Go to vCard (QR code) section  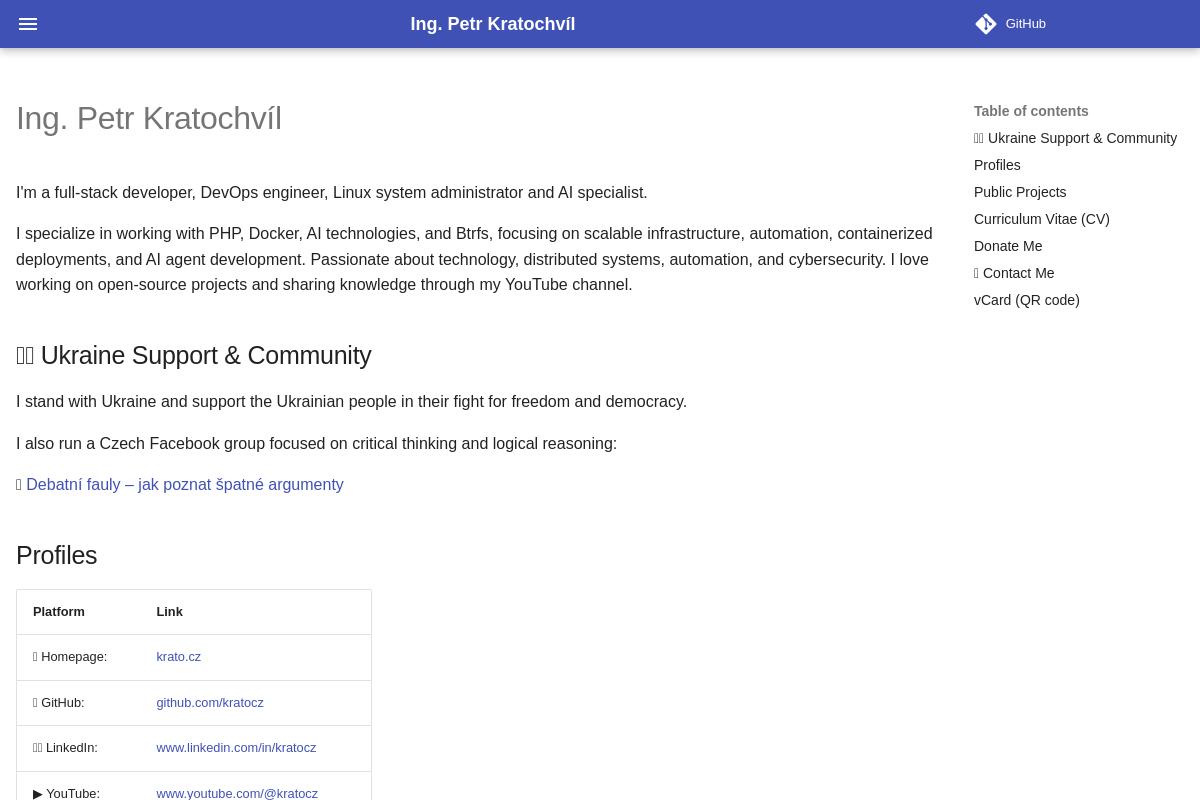[1026, 300]
